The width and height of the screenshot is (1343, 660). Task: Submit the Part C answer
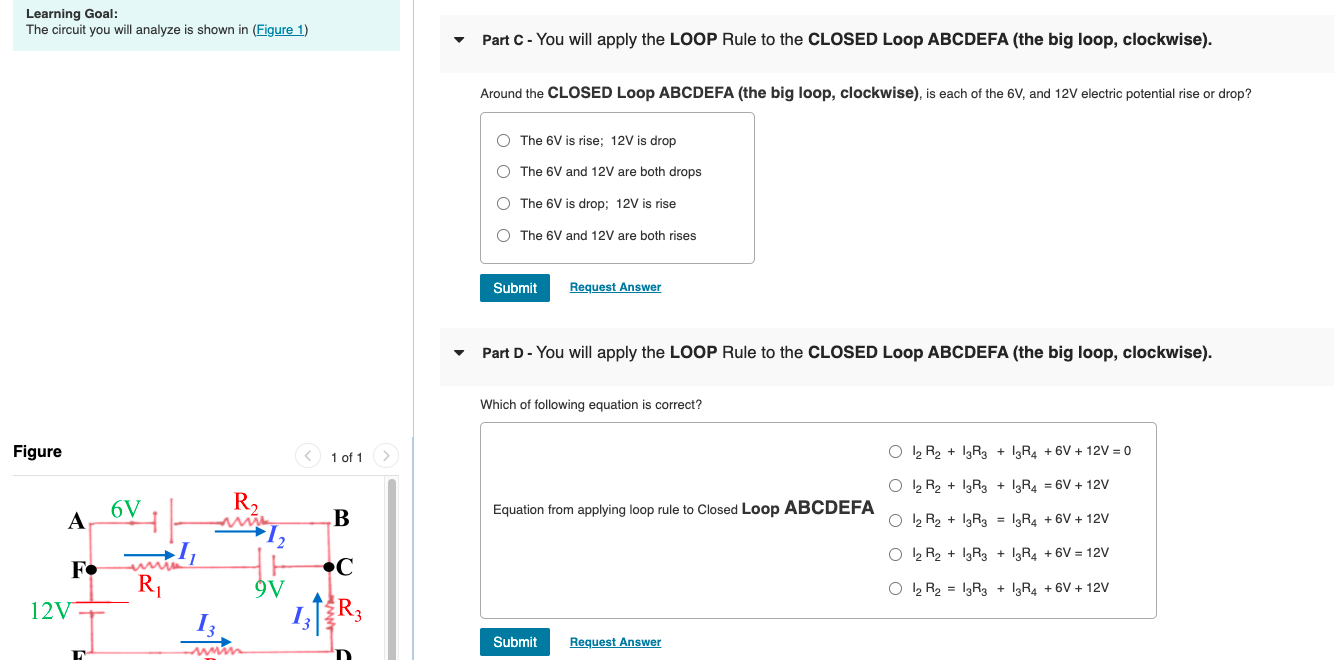click(x=514, y=287)
